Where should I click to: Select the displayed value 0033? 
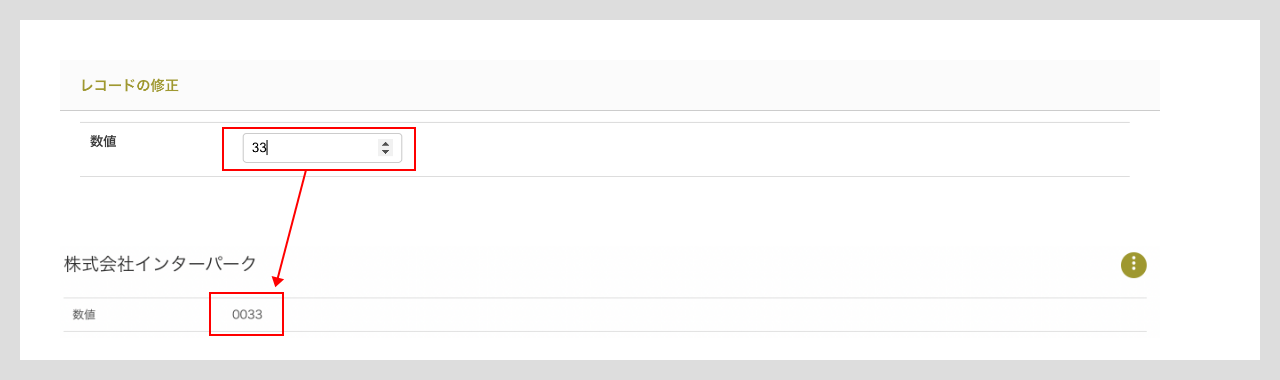(x=247, y=314)
